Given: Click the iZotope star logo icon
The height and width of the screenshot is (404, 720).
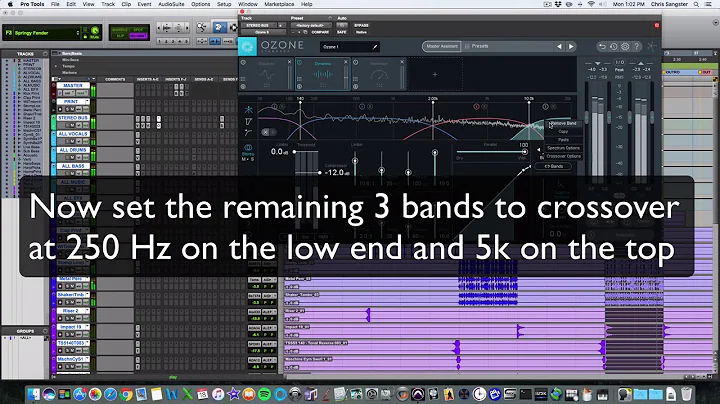Looking at the screenshot, I should click(652, 46).
